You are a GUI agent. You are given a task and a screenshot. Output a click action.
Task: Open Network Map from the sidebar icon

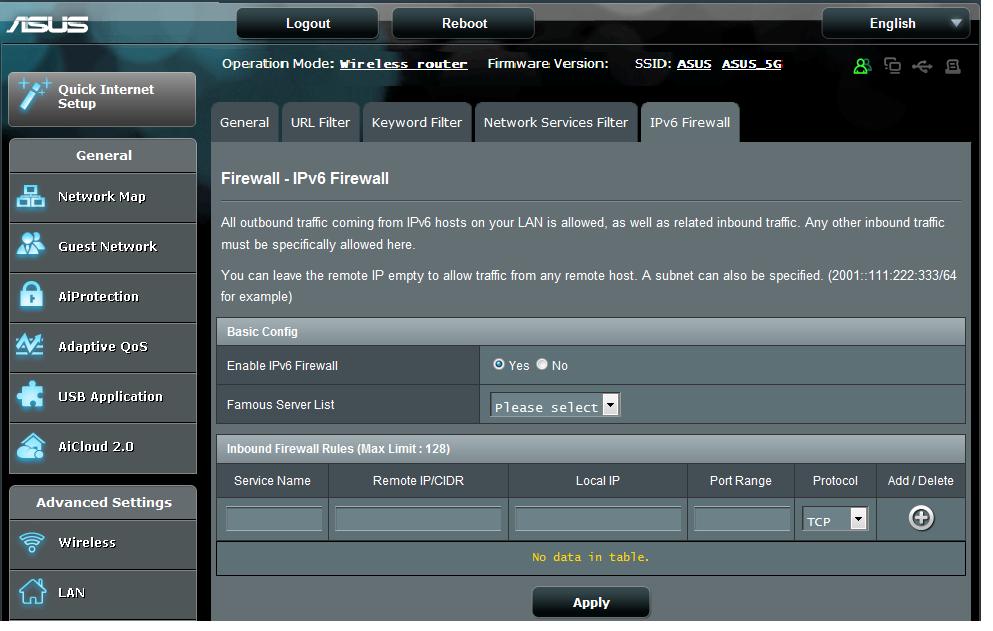click(x=30, y=197)
